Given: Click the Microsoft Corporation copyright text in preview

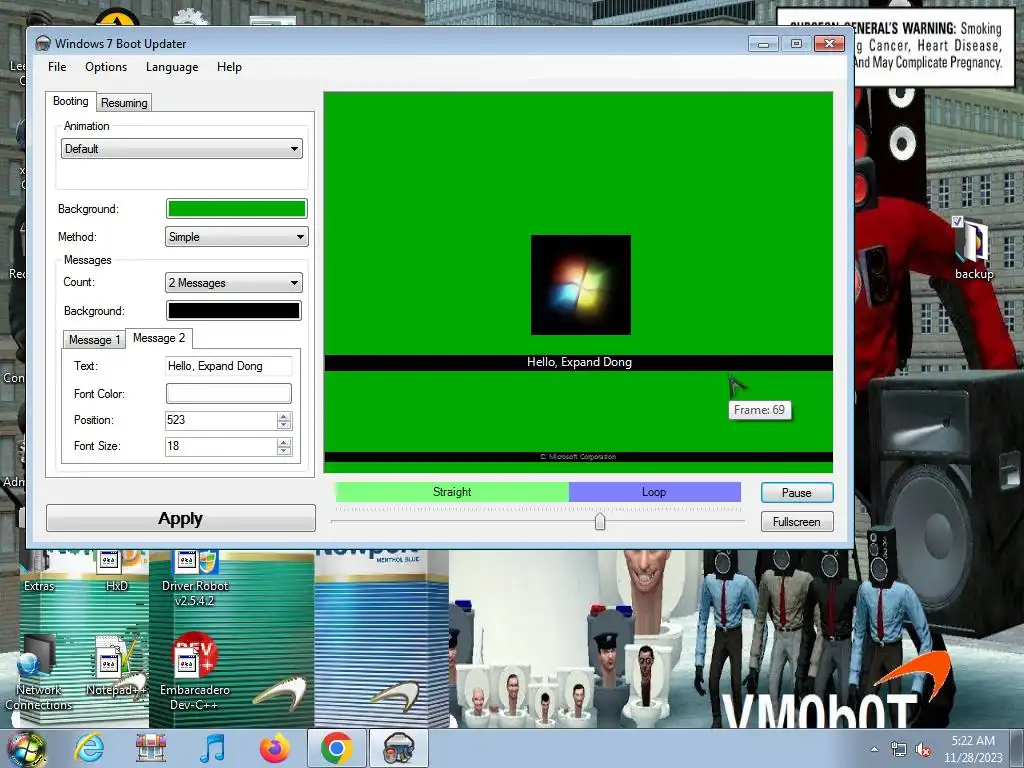Looking at the screenshot, I should tap(579, 456).
